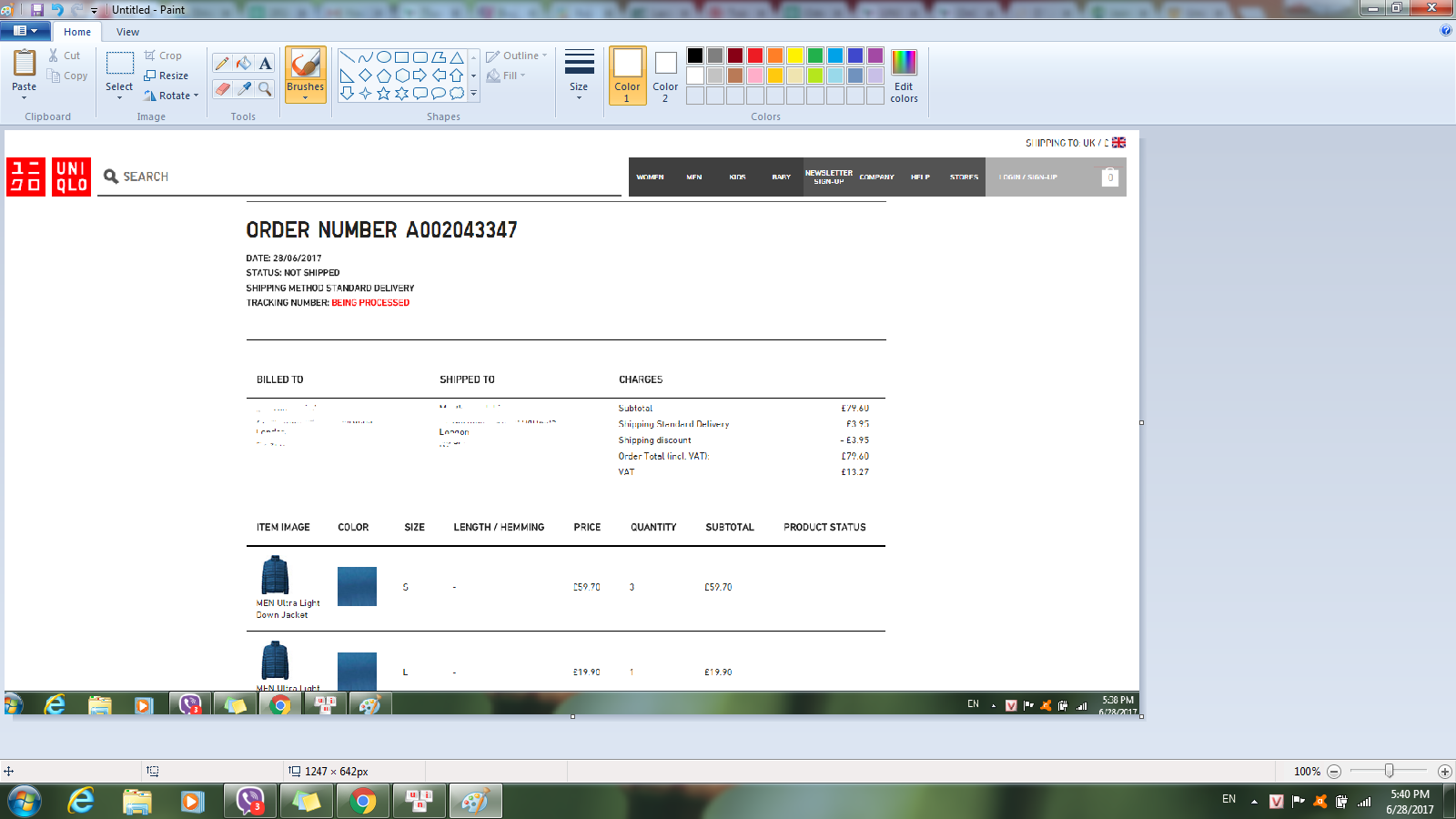Select the Fill with color bucket tool
This screenshot has width=1456, height=819.
coord(244,63)
